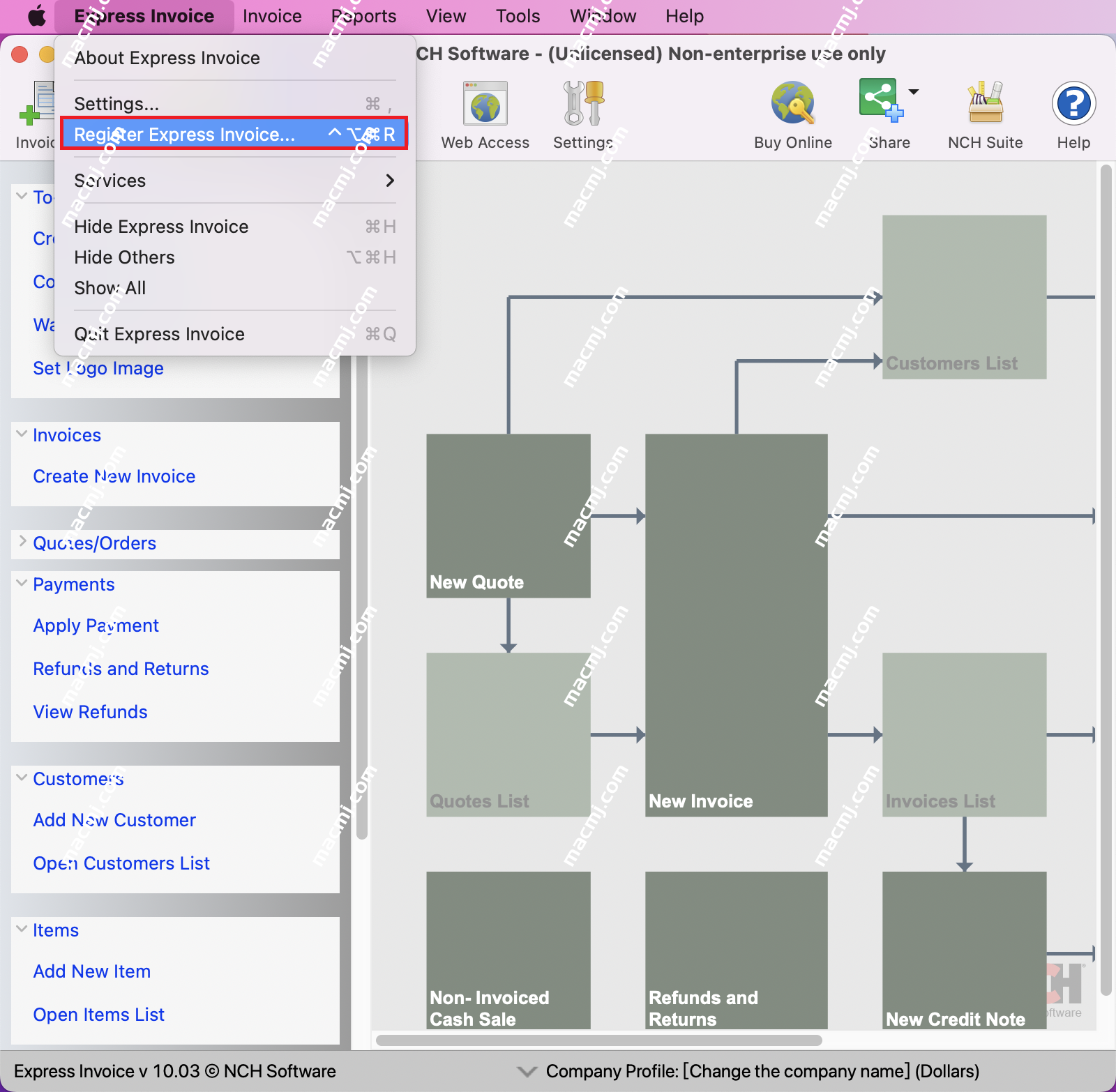Open the Help menu in menu bar
1116x1092 pixels.
point(684,16)
